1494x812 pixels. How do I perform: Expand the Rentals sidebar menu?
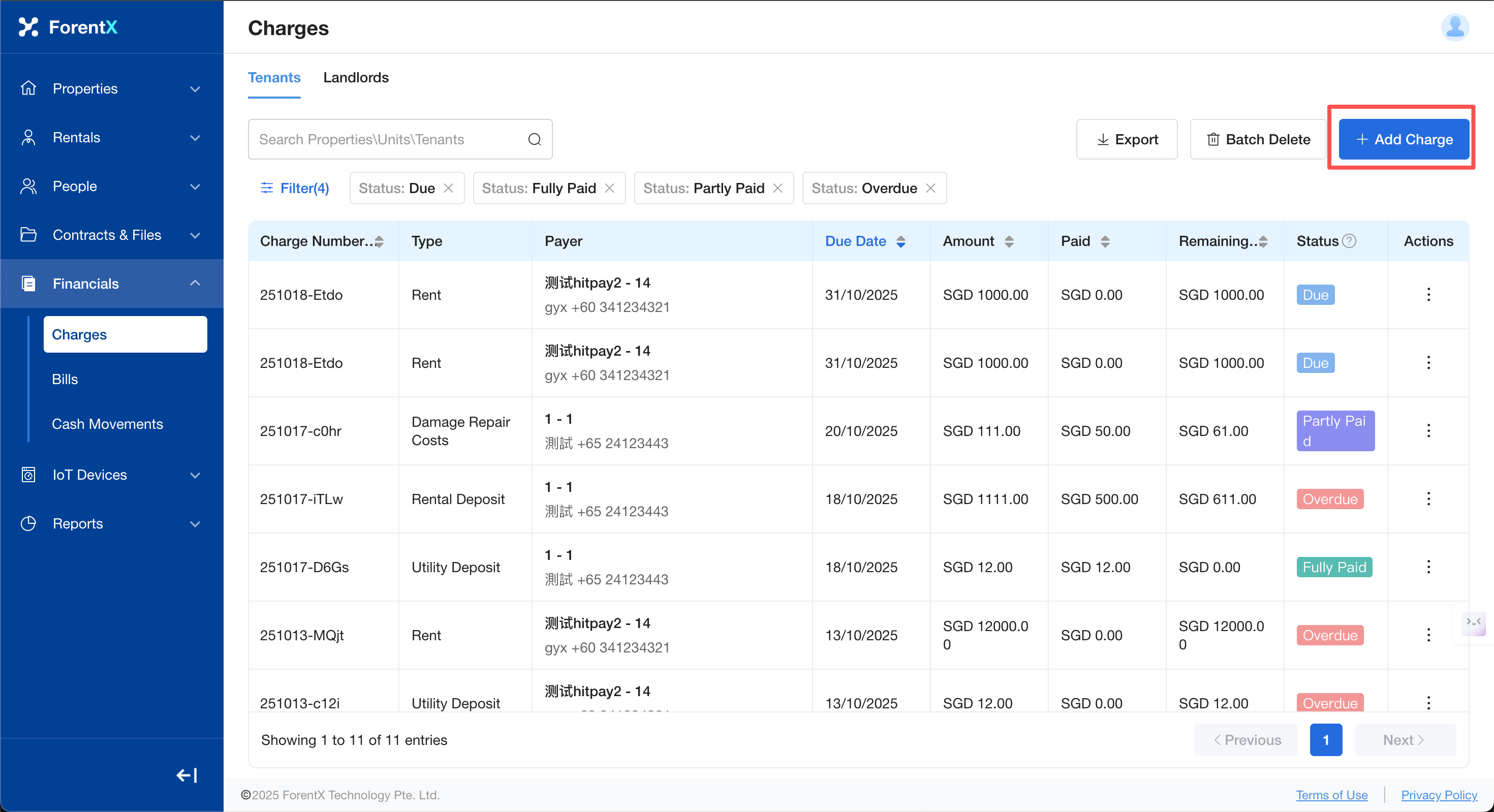pyautogui.click(x=111, y=138)
